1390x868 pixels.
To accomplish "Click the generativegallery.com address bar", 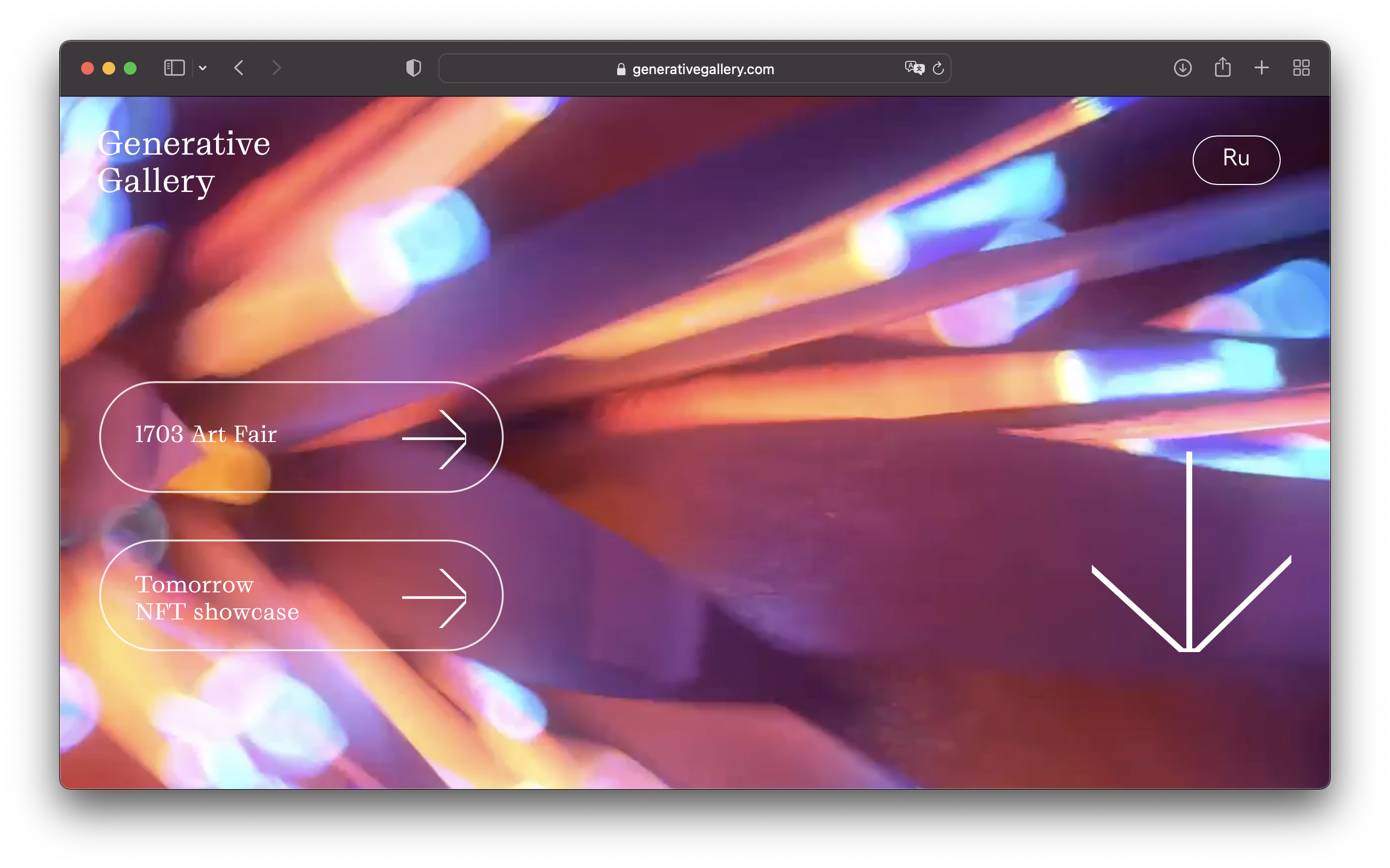I will click(694, 69).
